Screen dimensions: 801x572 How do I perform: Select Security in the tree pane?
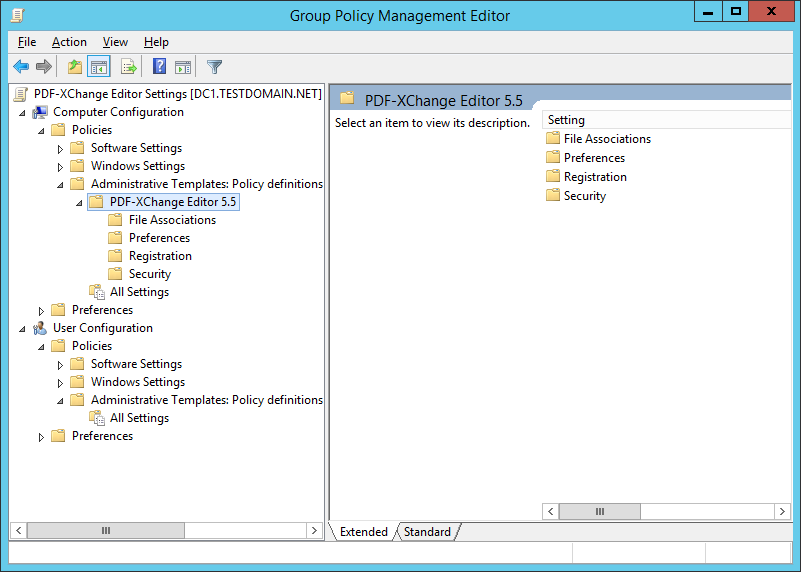pos(150,274)
